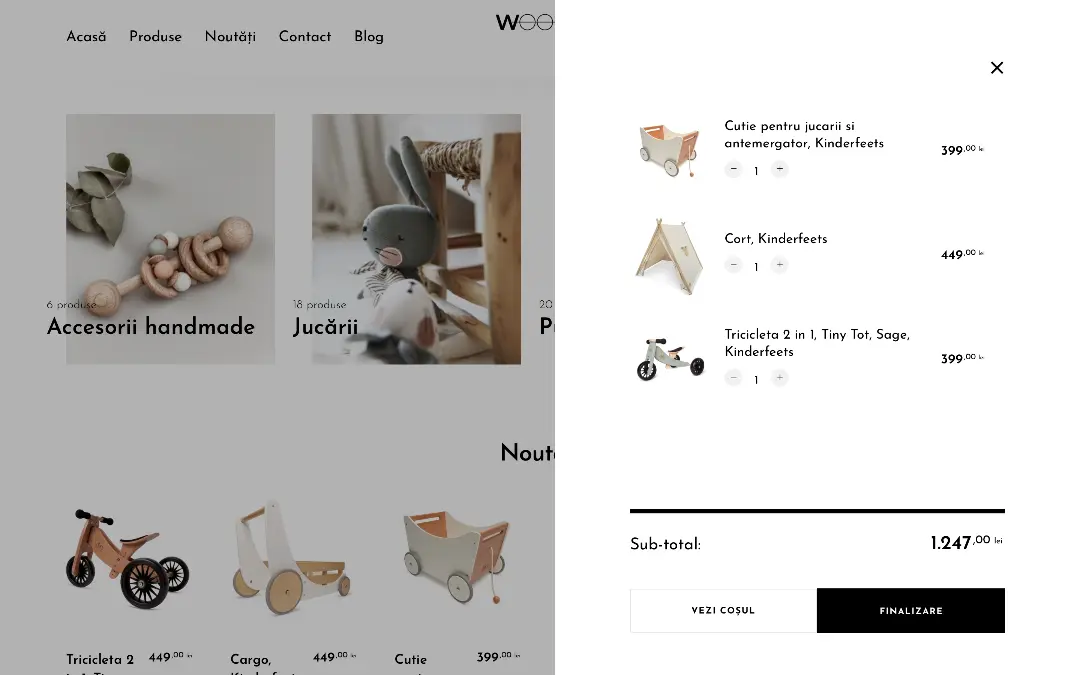The width and height of the screenshot is (1080, 675).
Task: Increase quantity of Tricicleta 2 in 1
Action: [779, 377]
